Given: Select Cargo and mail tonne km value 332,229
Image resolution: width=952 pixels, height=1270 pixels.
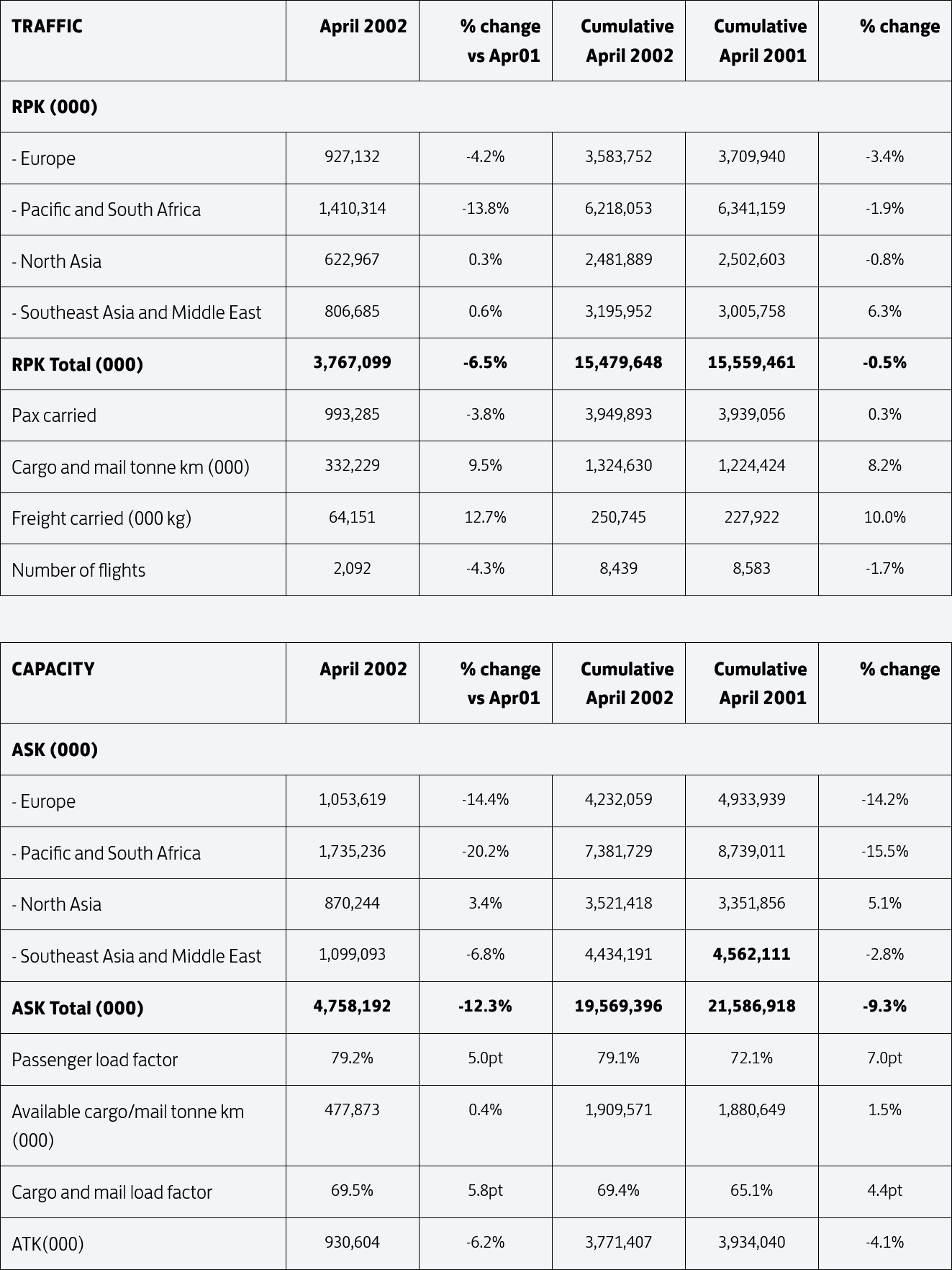Looking at the screenshot, I should (352, 466).
